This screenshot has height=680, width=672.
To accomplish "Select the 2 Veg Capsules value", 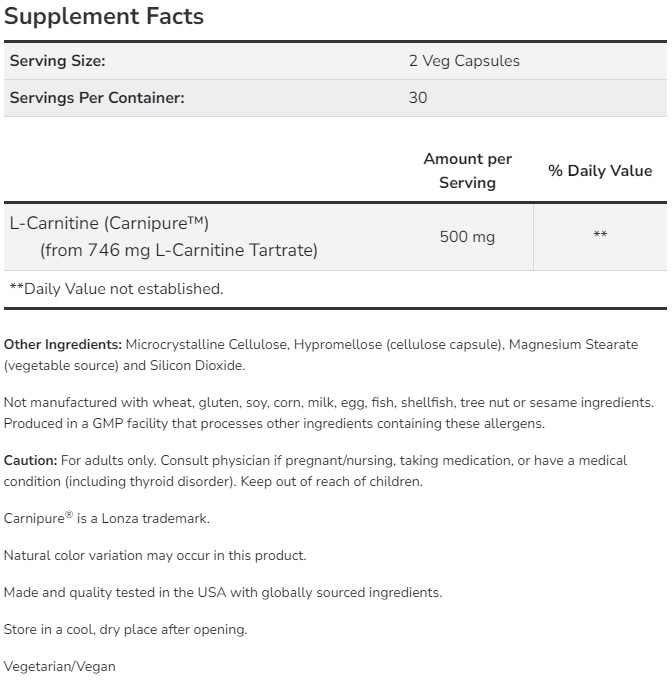I will [464, 61].
